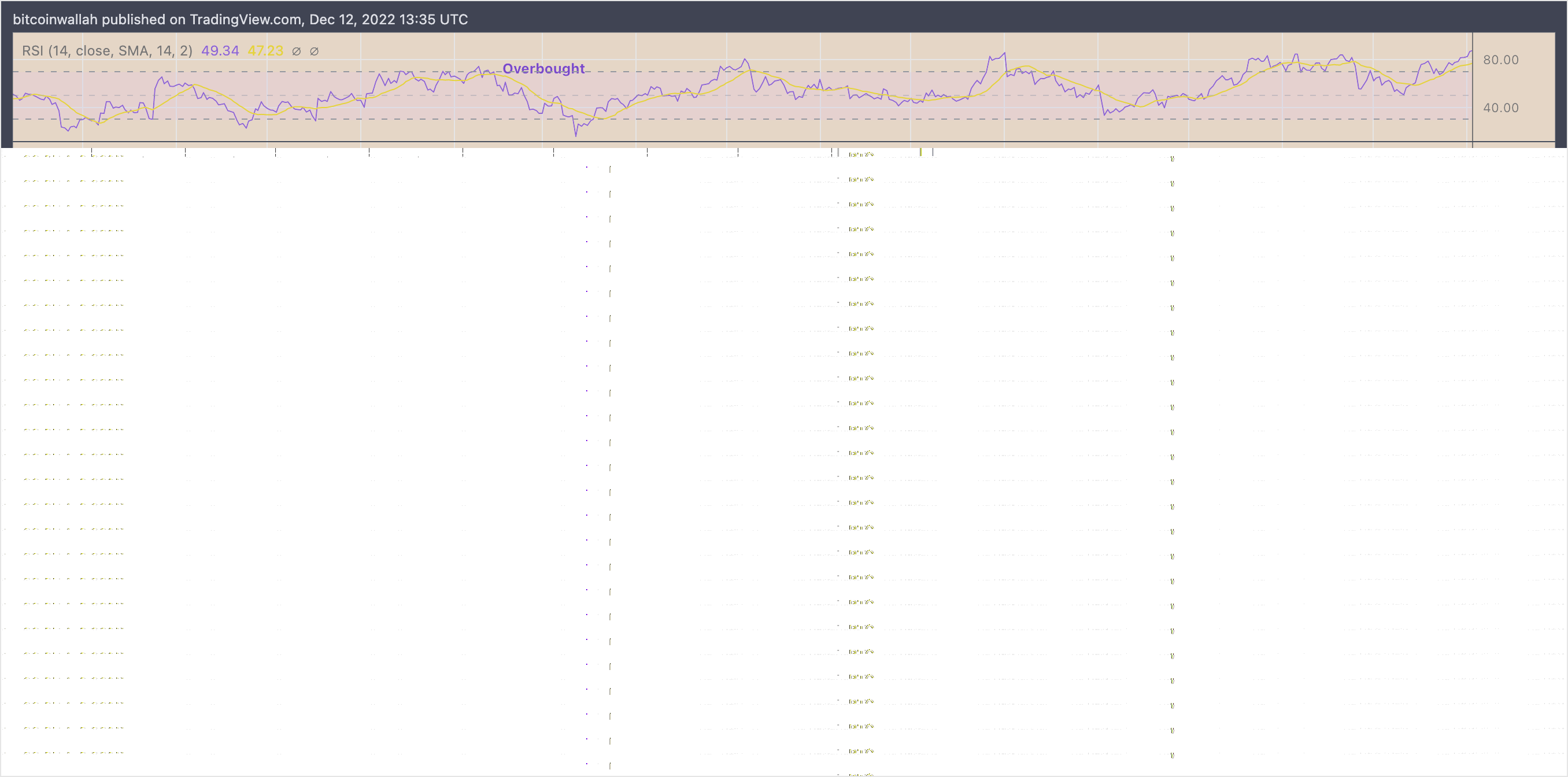The image size is (1568, 777).
Task: Click the second ∅ symbol in RSI legend
Action: pos(314,51)
